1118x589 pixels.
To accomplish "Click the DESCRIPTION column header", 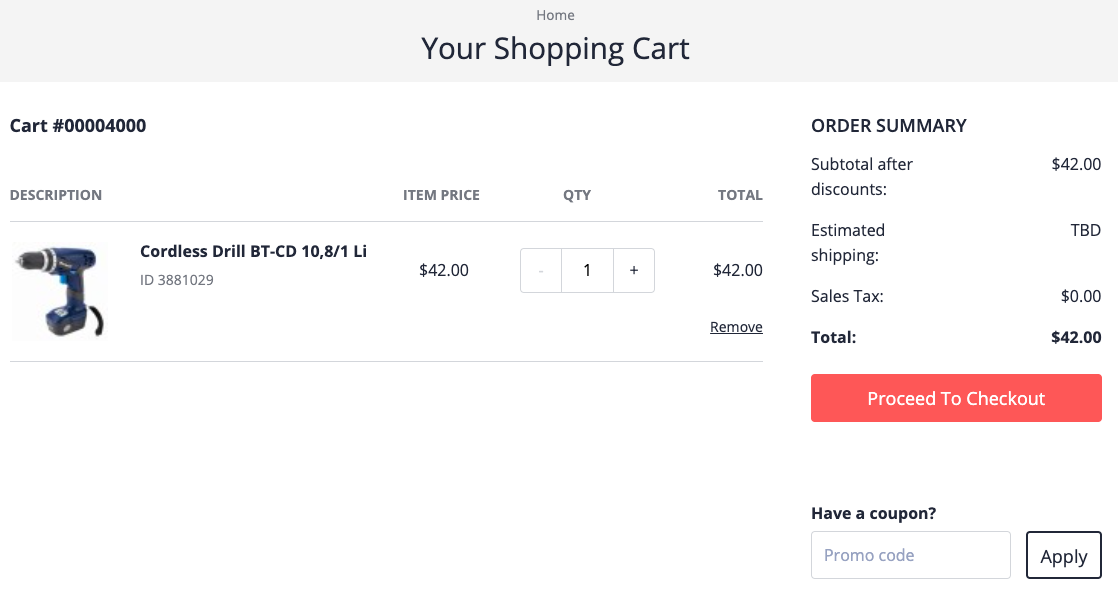I will click(x=56, y=195).
